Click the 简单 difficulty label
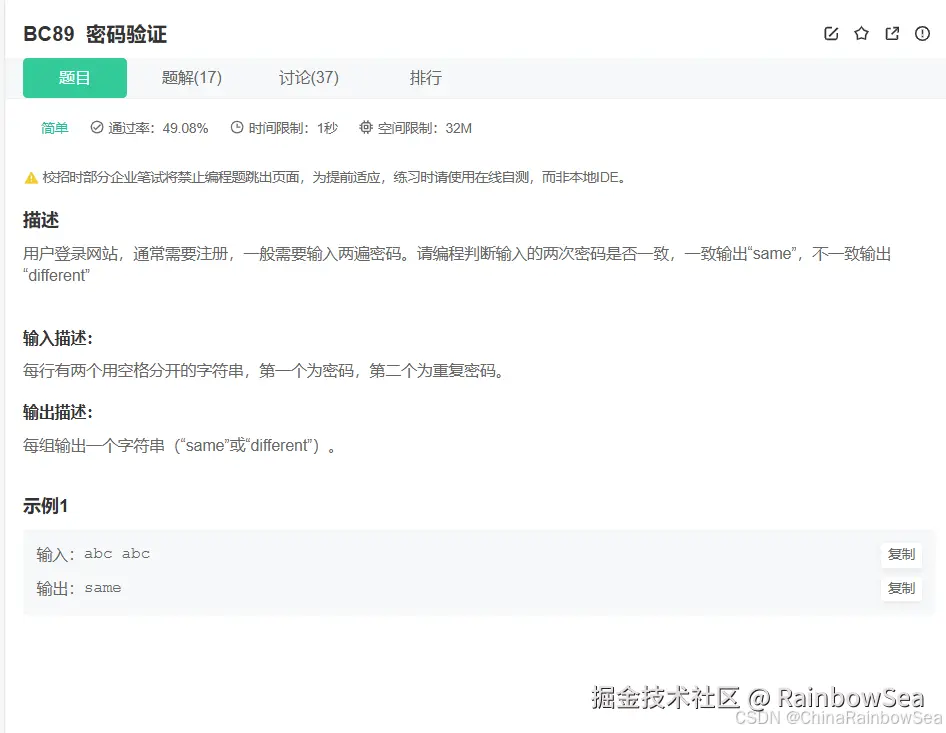This screenshot has width=946, height=733. point(54,128)
